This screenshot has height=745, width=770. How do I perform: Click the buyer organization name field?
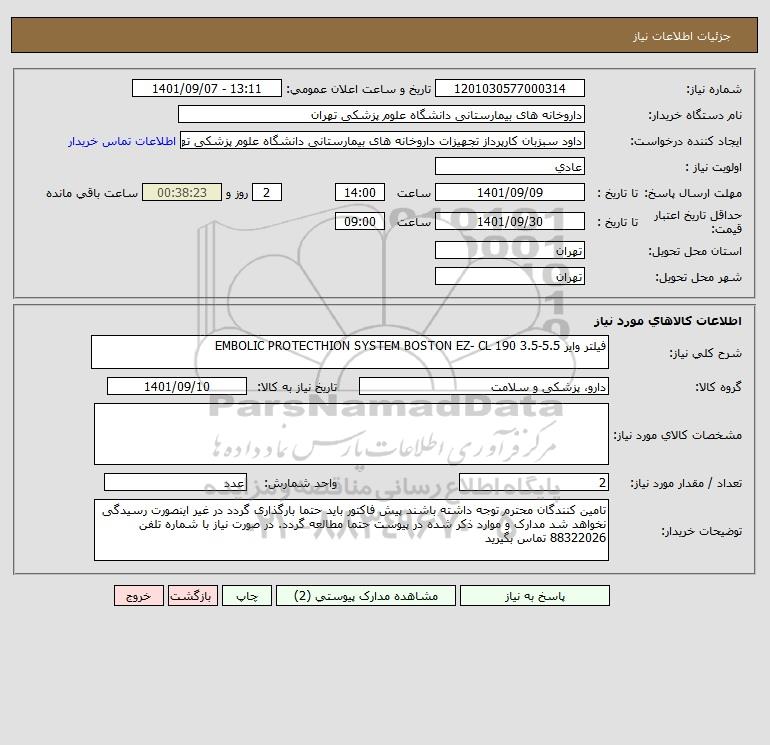(x=381, y=114)
